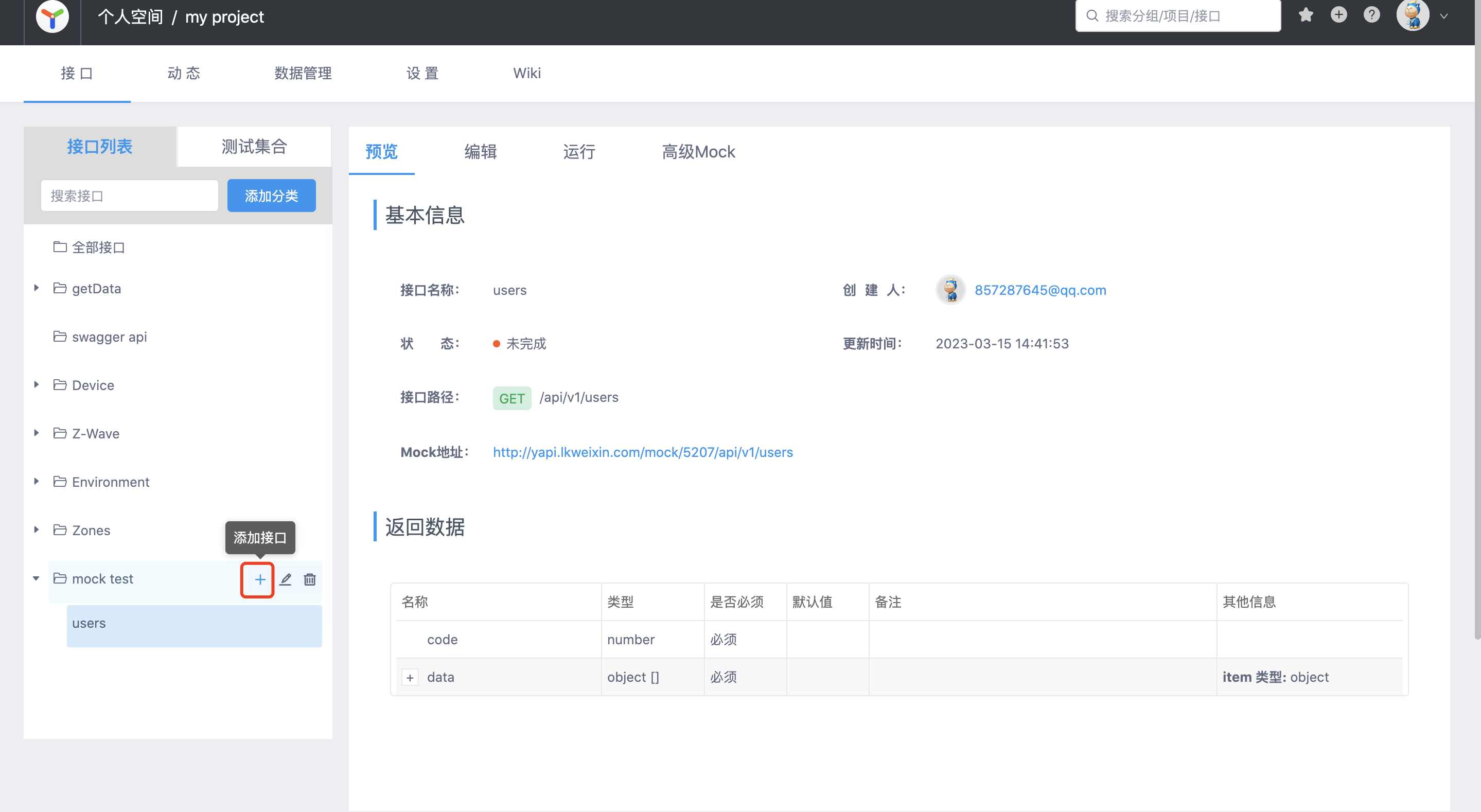Collapse the mock test category triangle
The height and width of the screenshot is (812, 1481).
[x=36, y=578]
